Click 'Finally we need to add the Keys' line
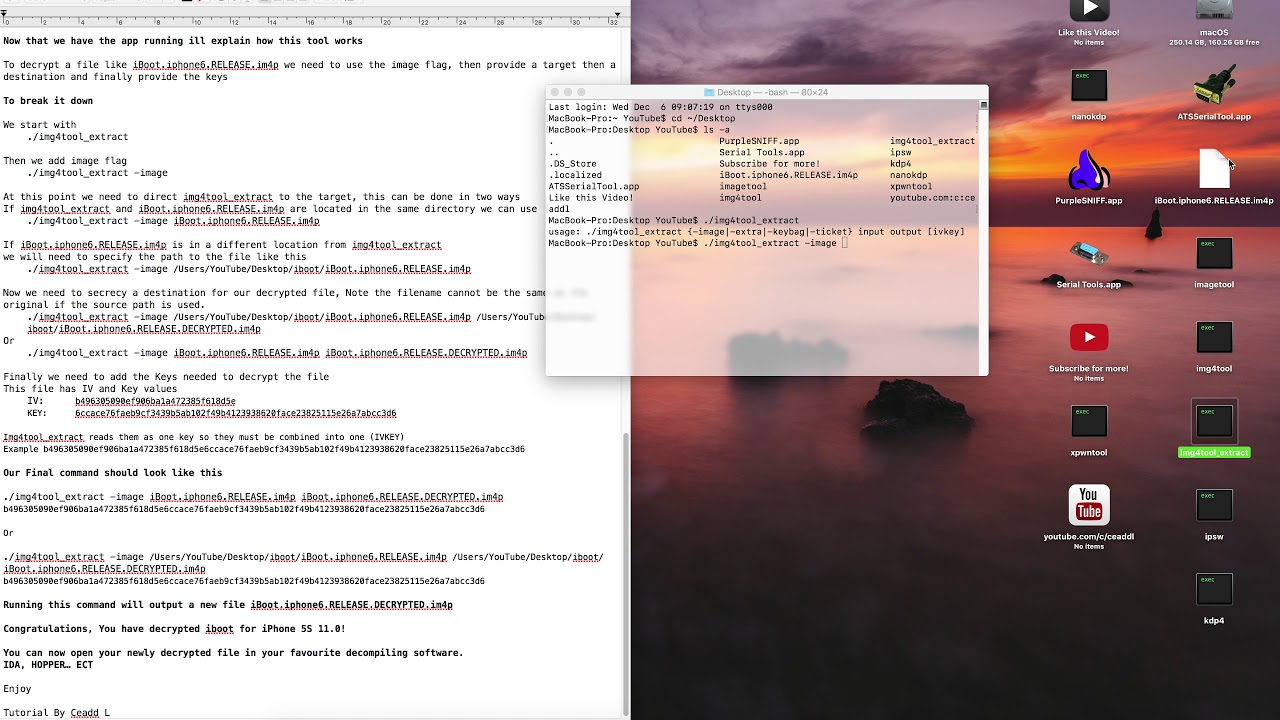 166,377
